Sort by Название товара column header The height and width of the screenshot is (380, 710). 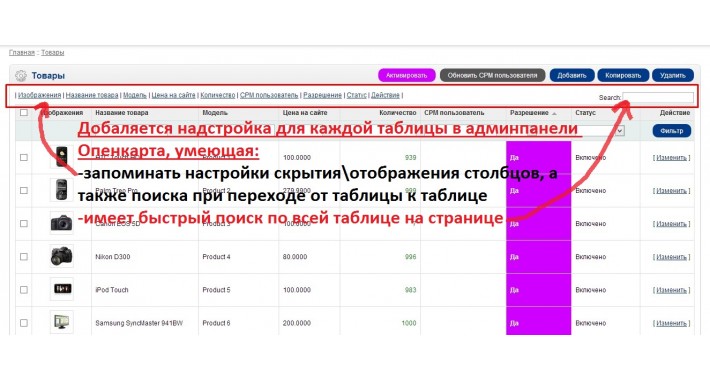click(x=122, y=113)
